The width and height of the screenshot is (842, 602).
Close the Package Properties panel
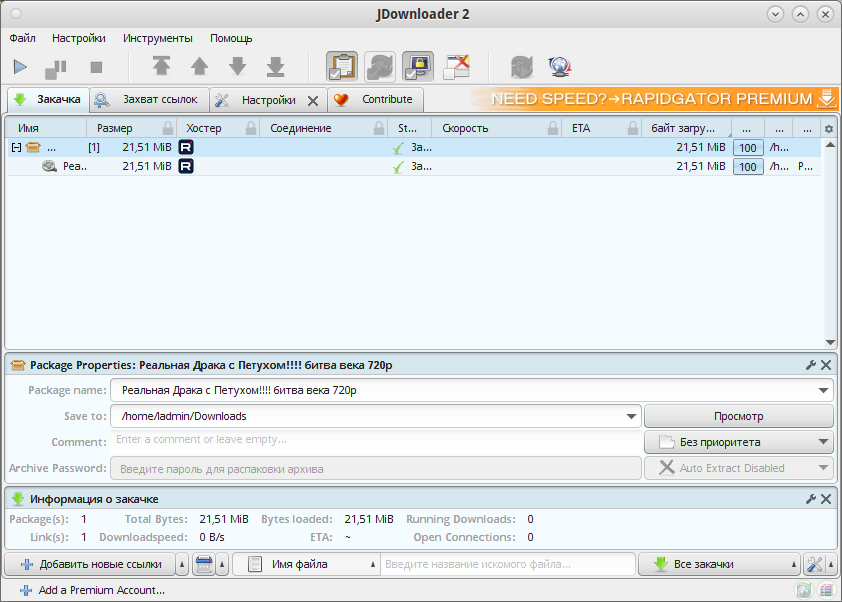[x=826, y=365]
